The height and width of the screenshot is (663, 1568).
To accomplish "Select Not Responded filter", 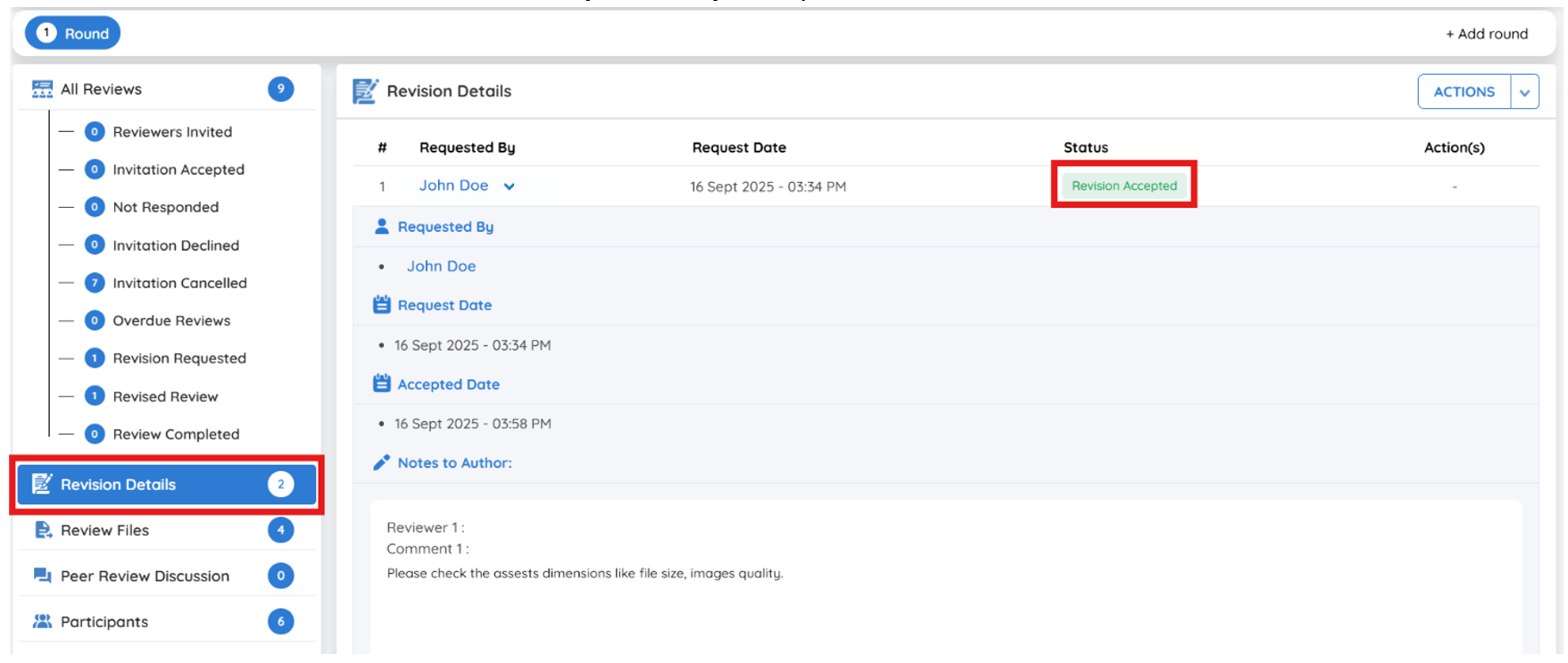I will coord(165,207).
